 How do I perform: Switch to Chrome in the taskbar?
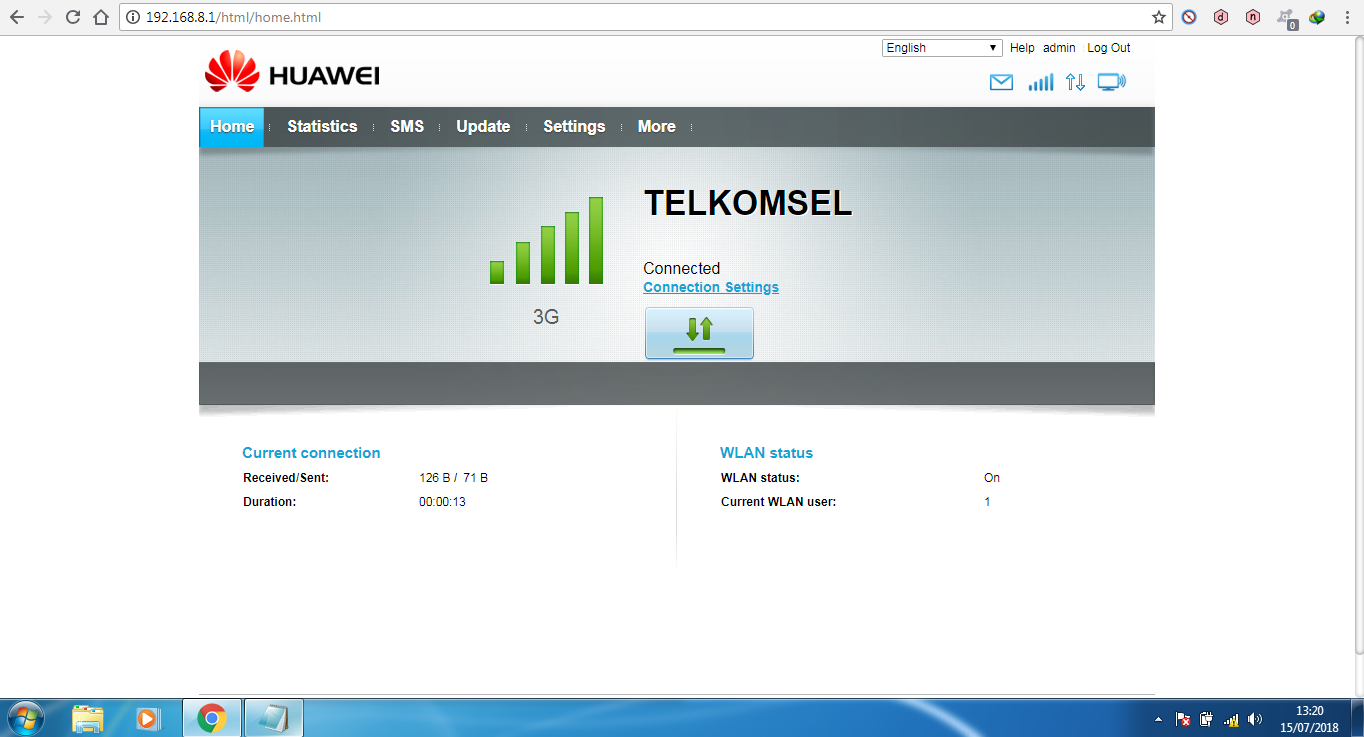click(211, 718)
